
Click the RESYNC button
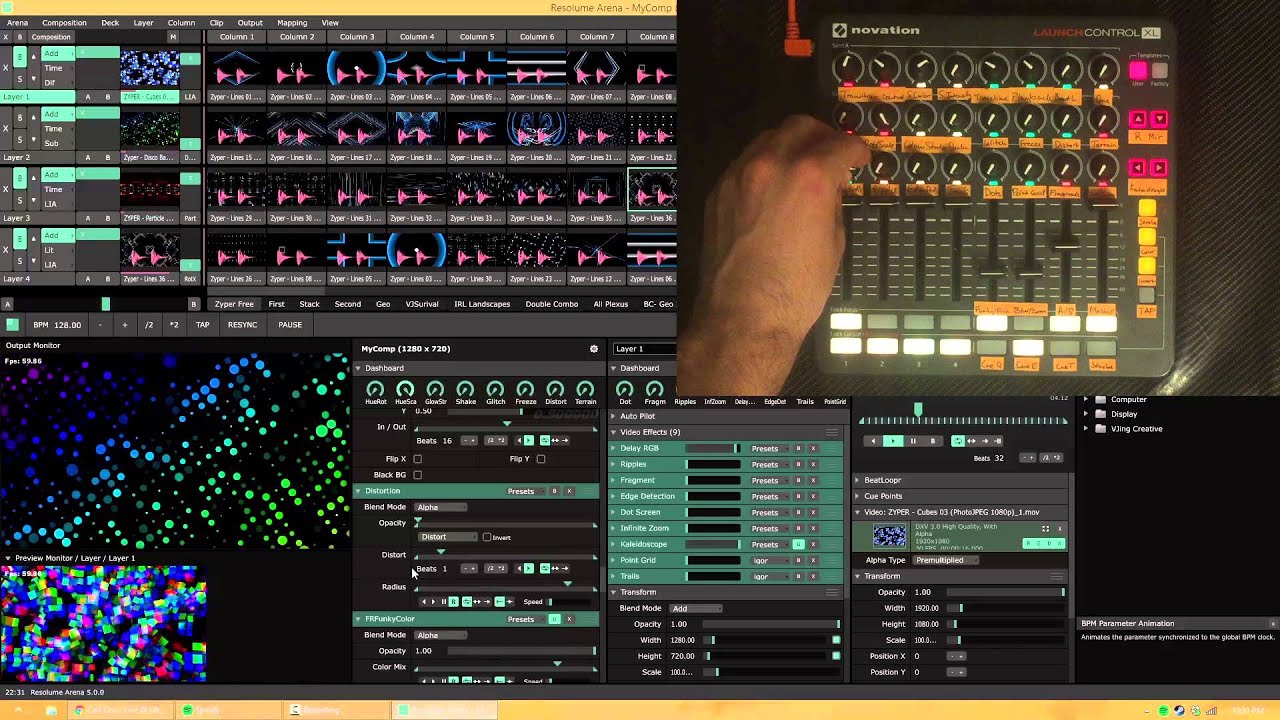pos(242,325)
